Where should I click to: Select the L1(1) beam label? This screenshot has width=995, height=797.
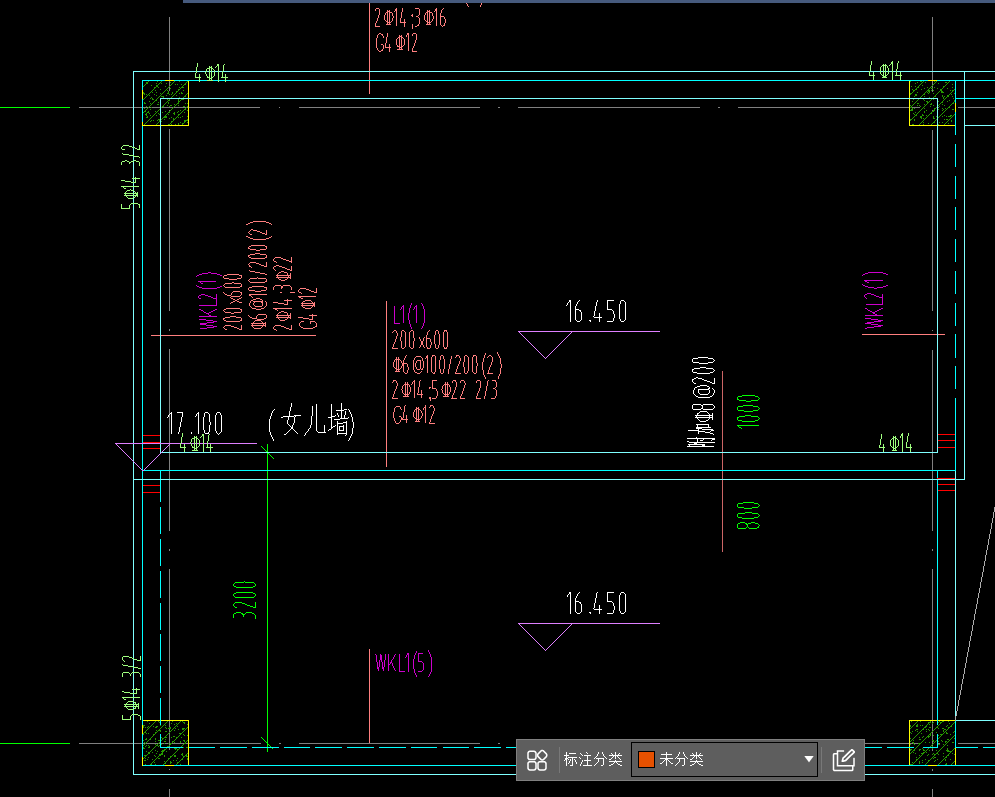pos(409,315)
